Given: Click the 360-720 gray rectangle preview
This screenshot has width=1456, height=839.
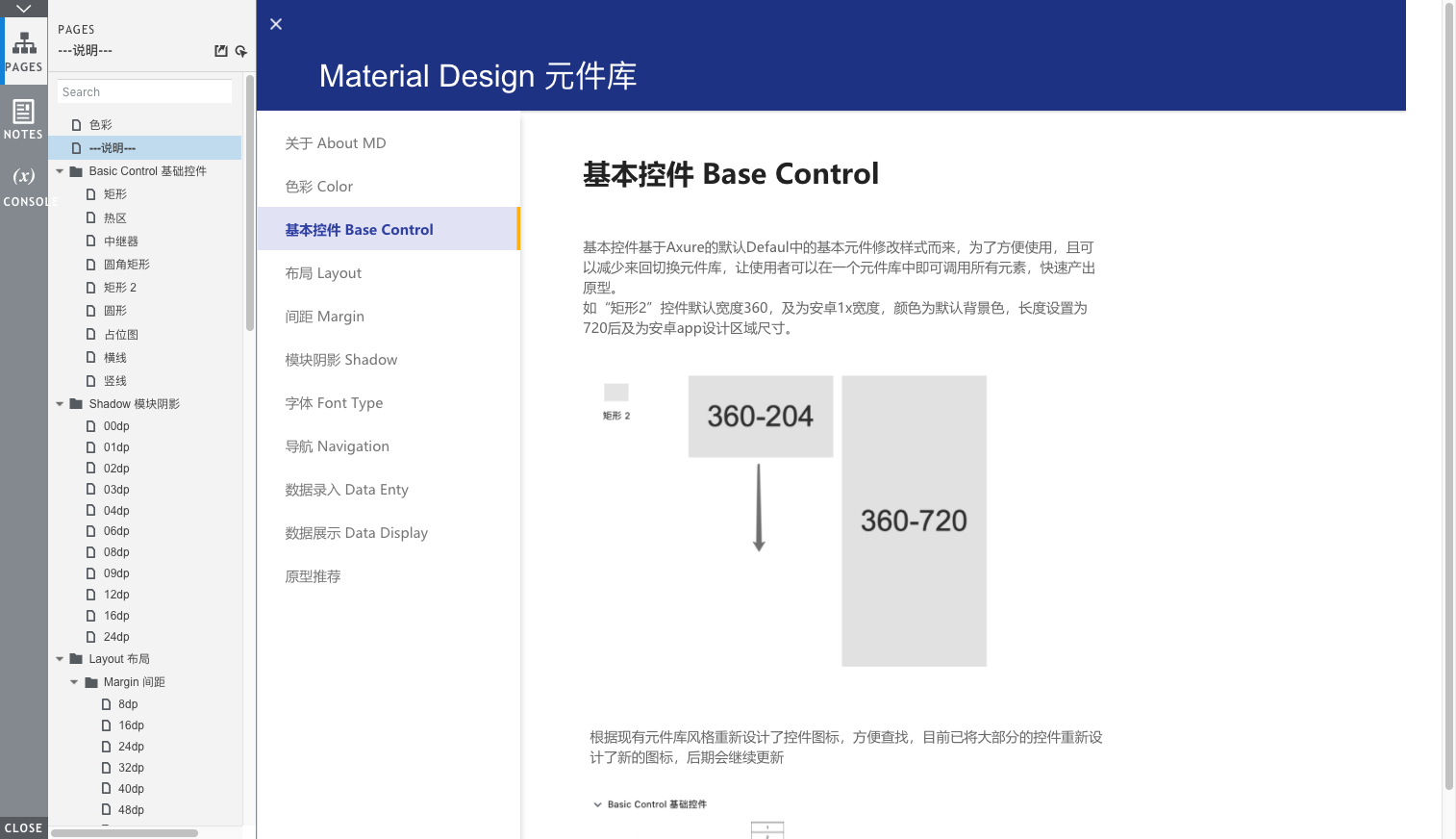Looking at the screenshot, I should [x=915, y=521].
